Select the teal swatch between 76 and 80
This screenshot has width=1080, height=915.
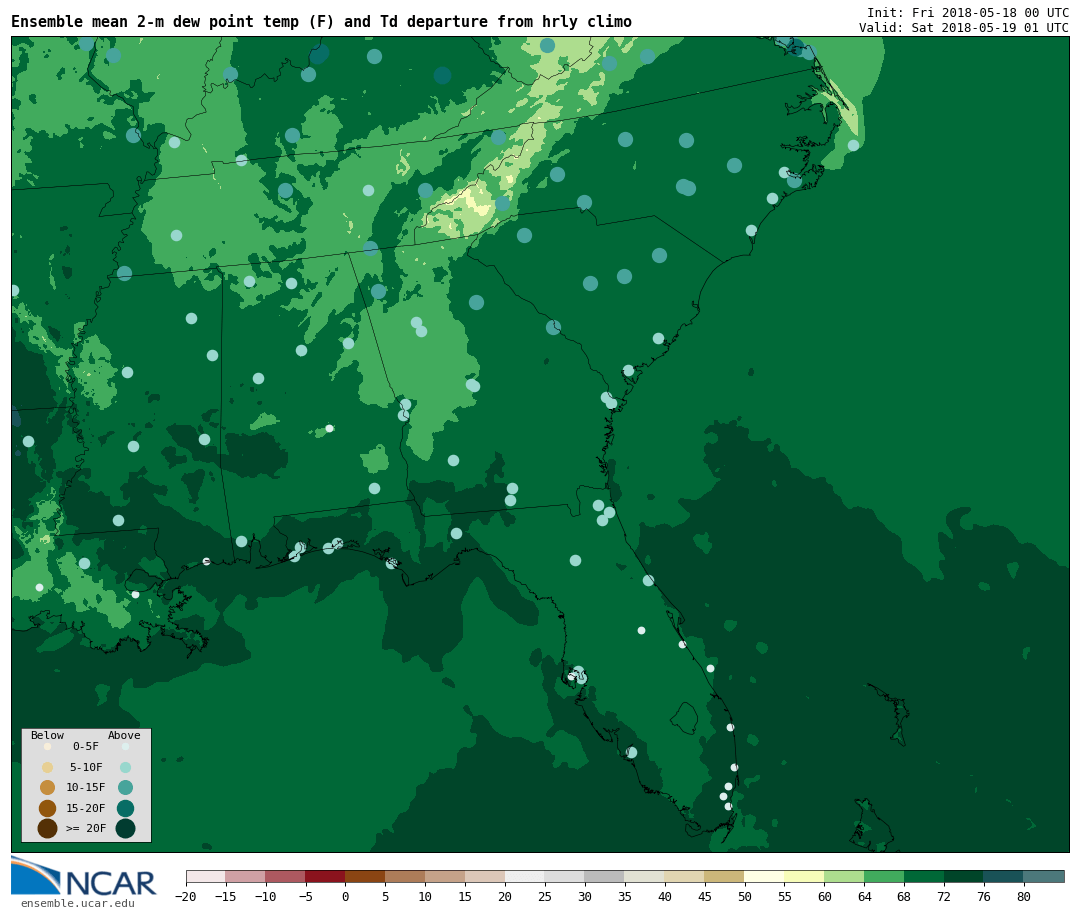tap(1005, 876)
